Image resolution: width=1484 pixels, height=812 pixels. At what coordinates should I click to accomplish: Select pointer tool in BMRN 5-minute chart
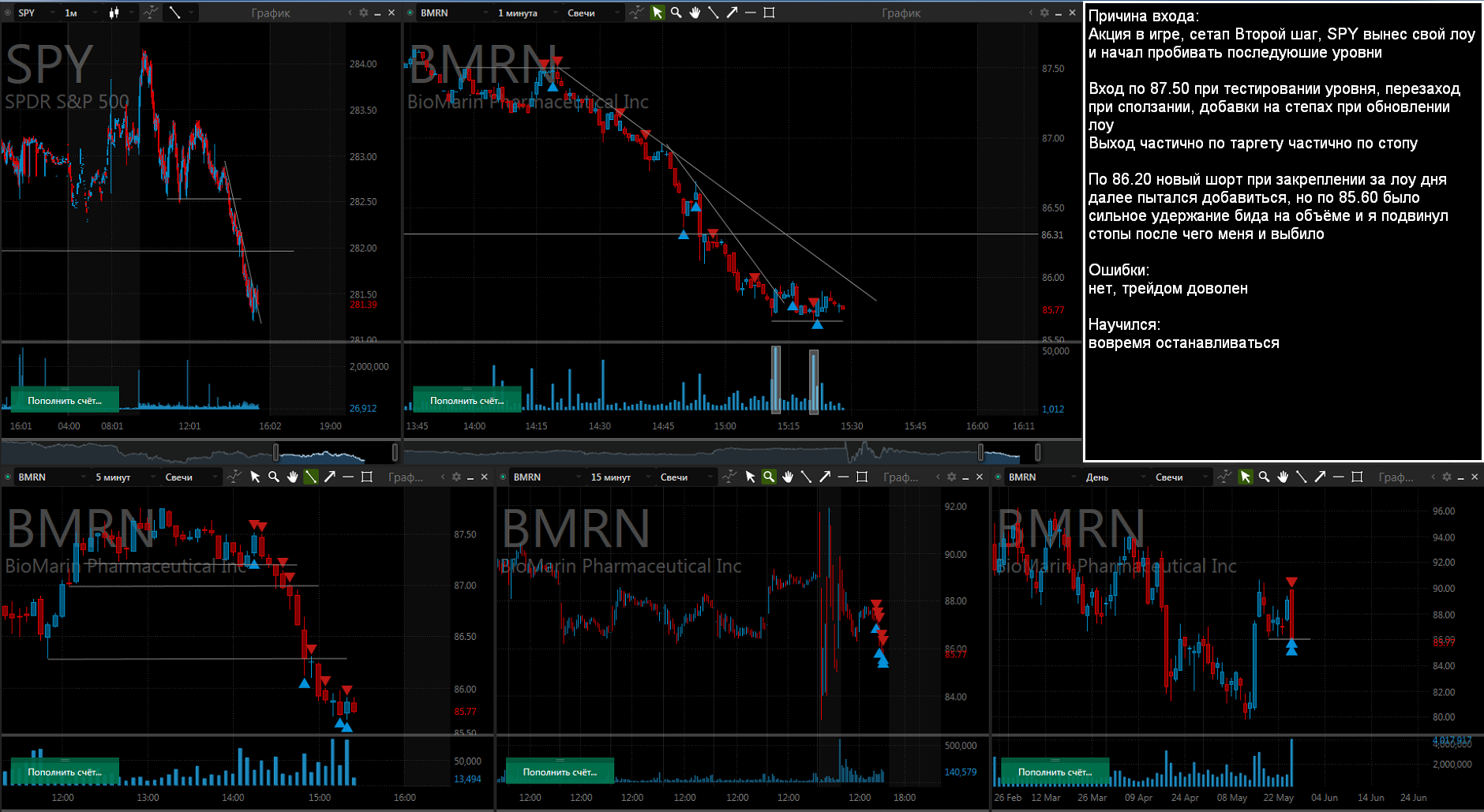255,477
